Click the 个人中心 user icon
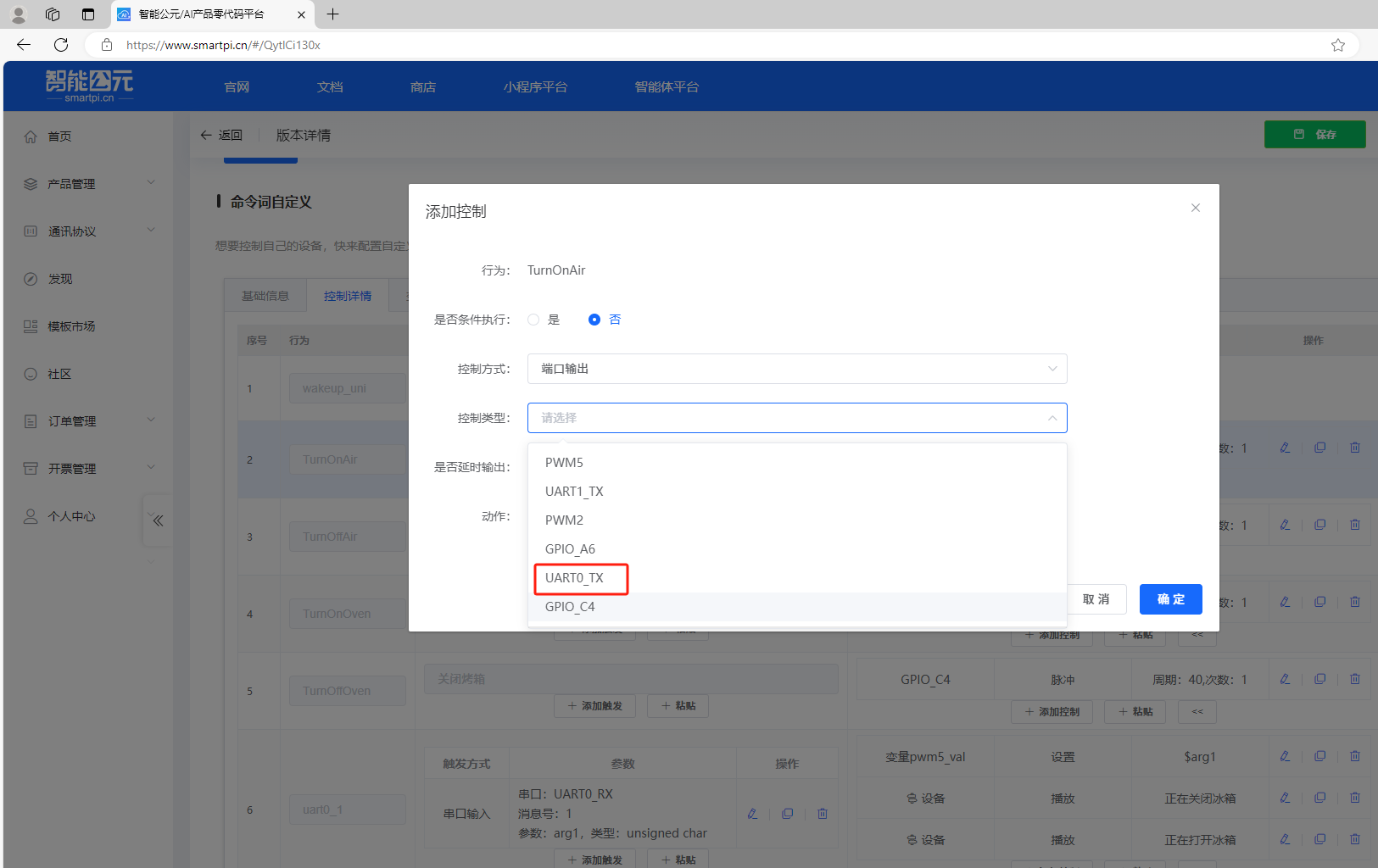Viewport: 1378px width, 868px height. tap(31, 516)
